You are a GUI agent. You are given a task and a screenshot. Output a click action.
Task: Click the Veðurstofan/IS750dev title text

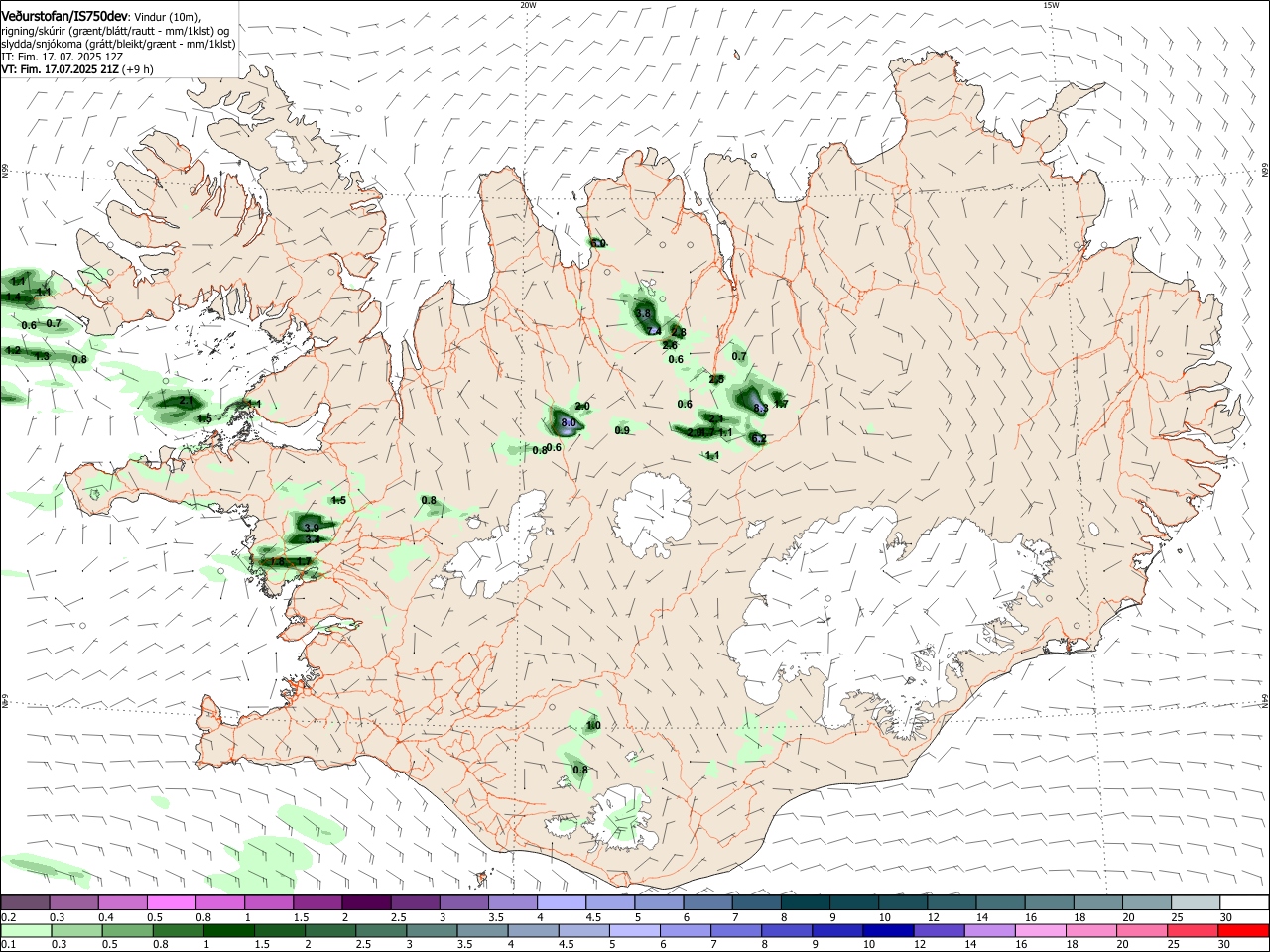tap(65, 17)
